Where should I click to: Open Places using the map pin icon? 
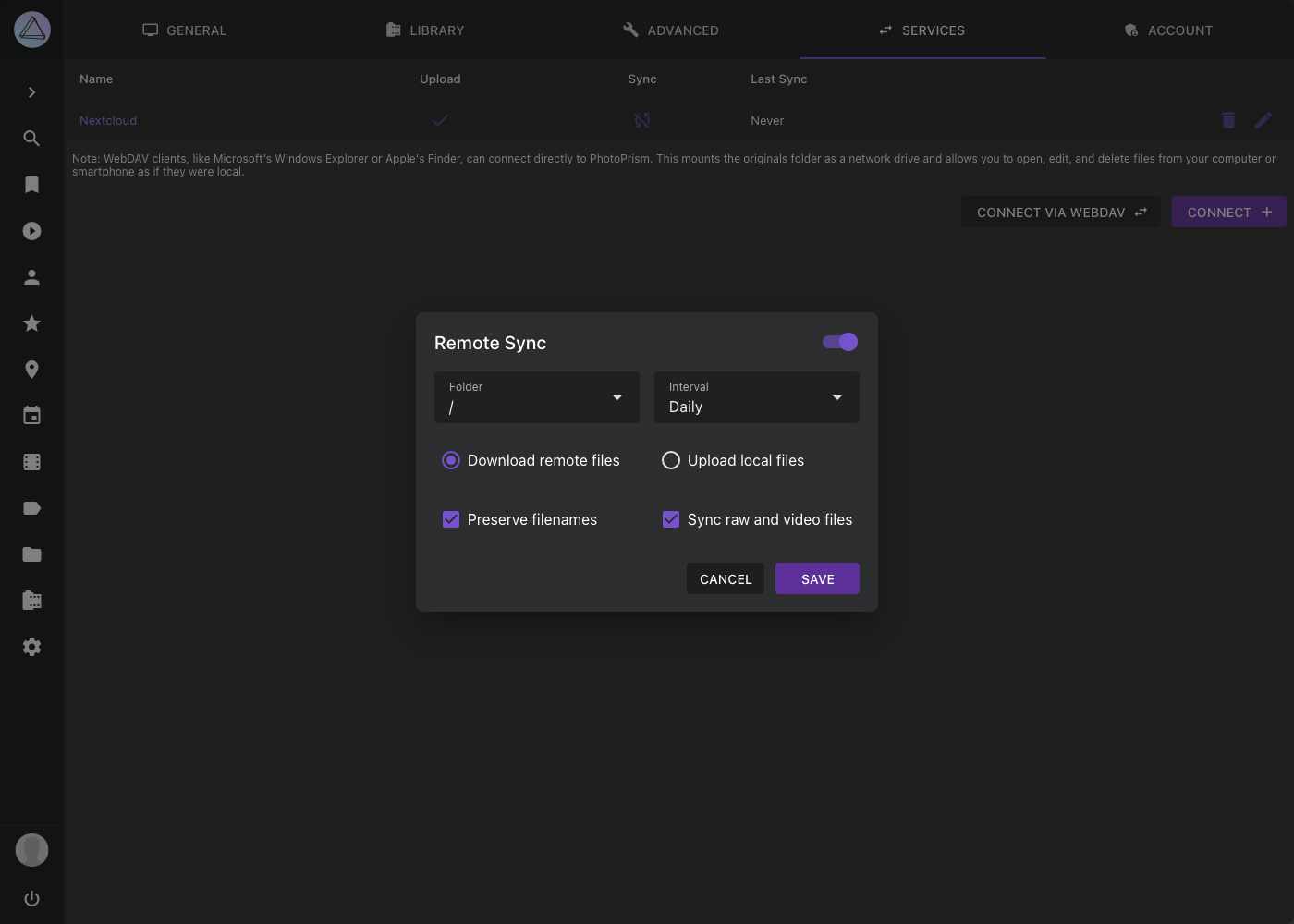click(31, 369)
